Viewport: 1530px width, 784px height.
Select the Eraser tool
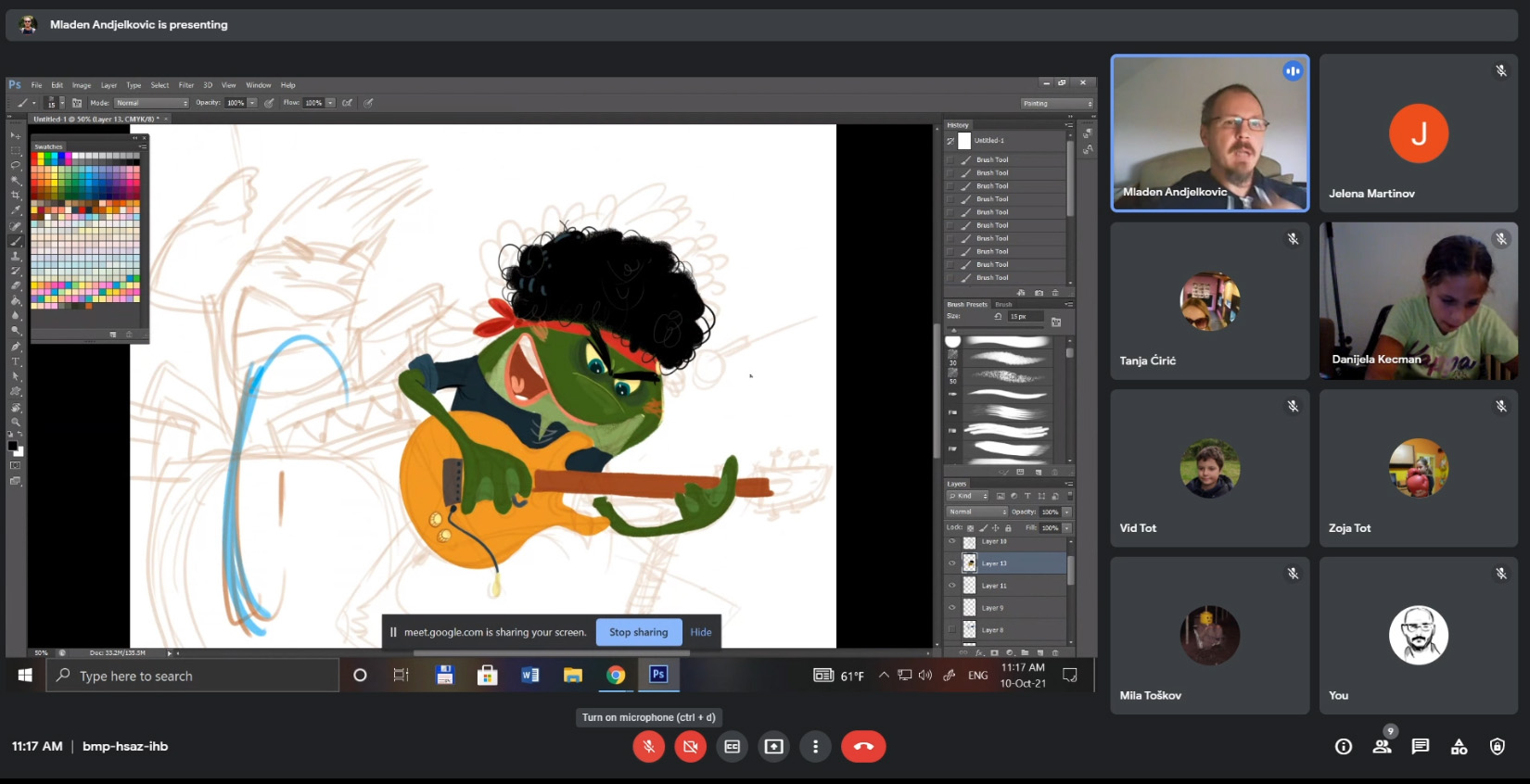click(15, 286)
